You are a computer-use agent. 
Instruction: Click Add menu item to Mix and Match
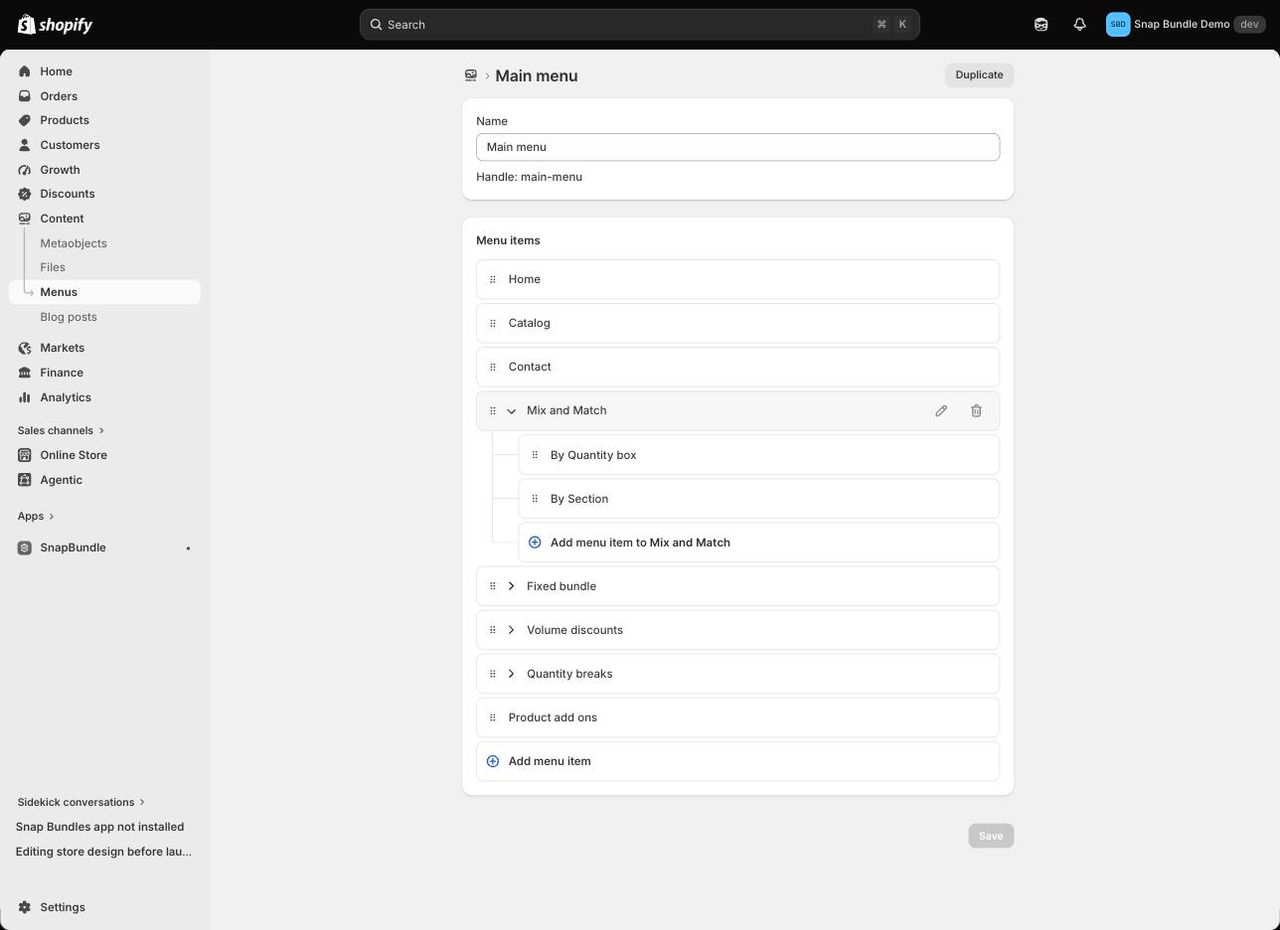pos(759,542)
